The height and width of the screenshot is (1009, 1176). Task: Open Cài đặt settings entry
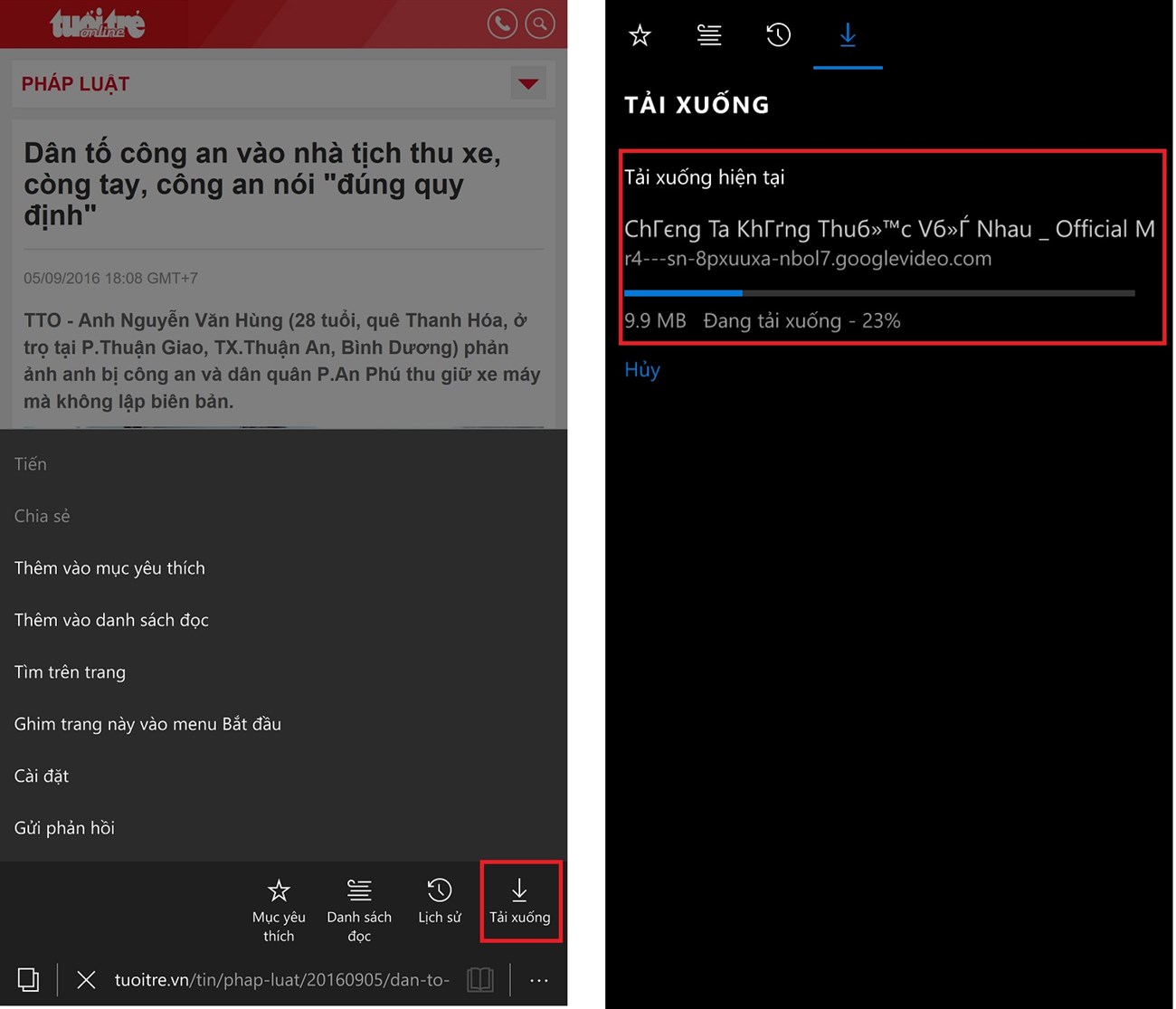[42, 776]
